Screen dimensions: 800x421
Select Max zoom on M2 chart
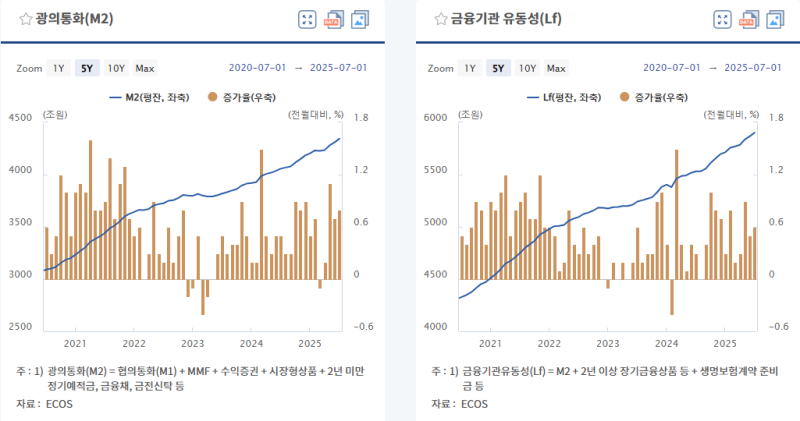pos(145,68)
